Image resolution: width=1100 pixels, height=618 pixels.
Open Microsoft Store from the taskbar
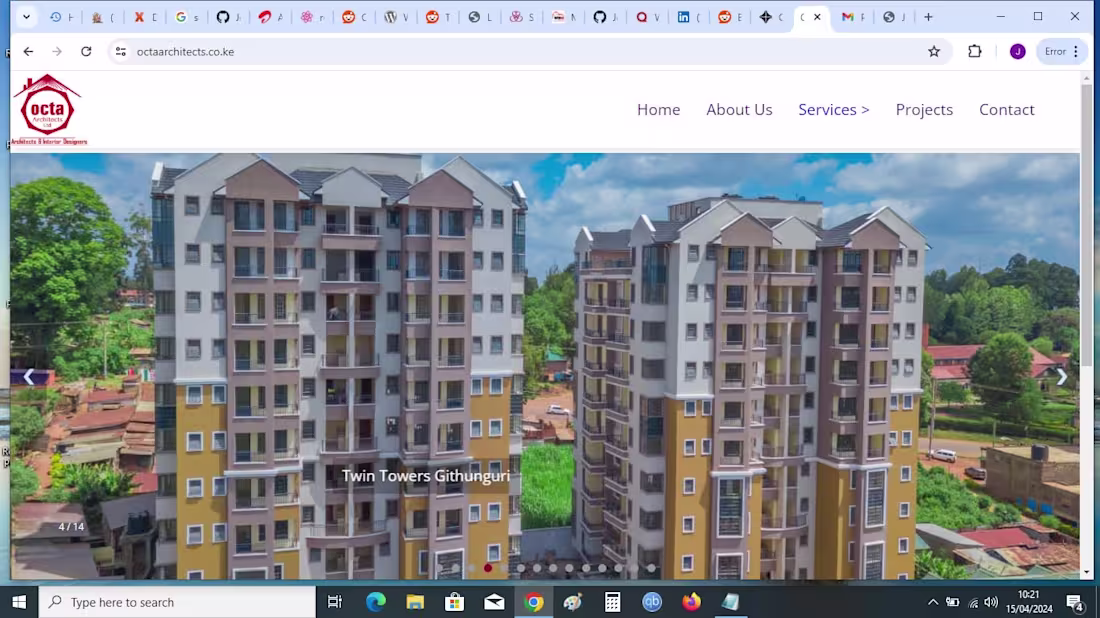455,602
